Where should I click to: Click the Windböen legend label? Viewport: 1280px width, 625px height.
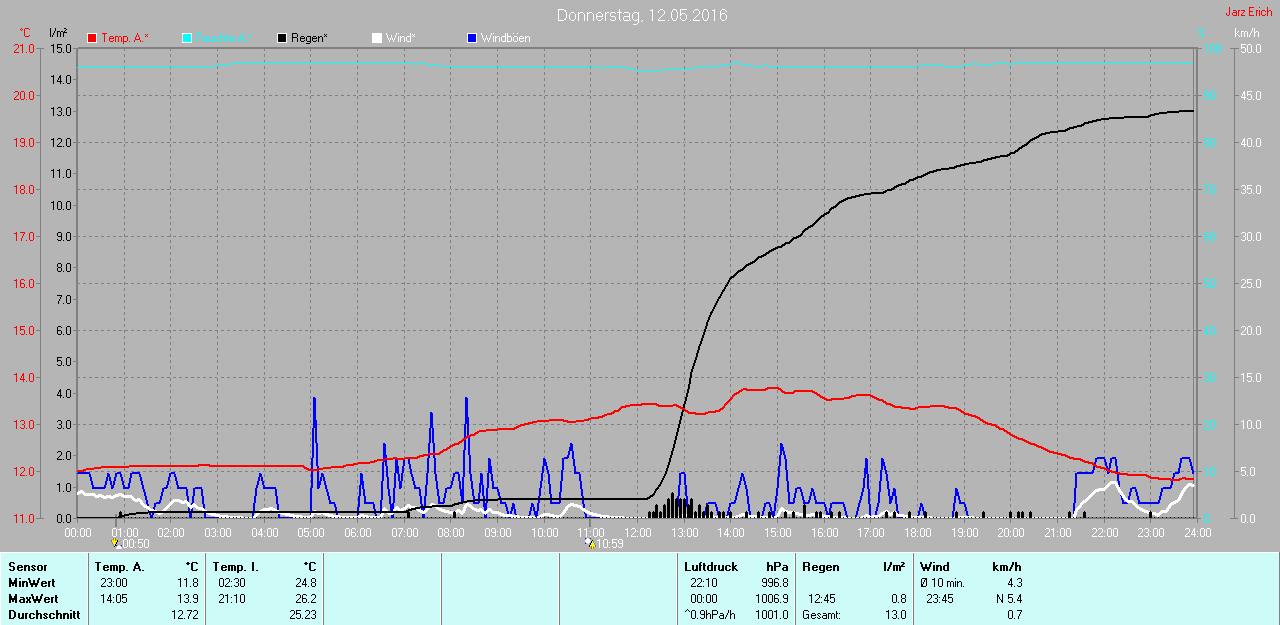click(x=506, y=38)
